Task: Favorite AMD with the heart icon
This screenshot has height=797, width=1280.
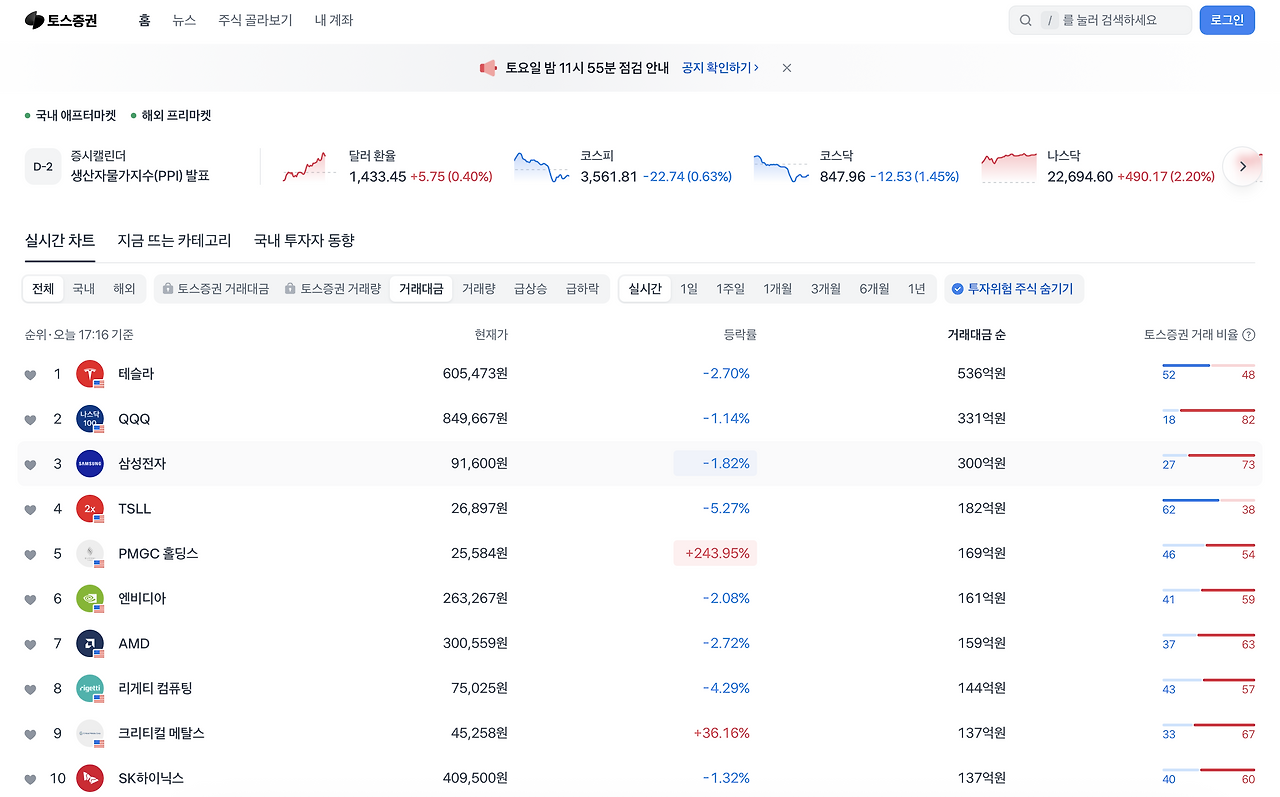Action: coord(31,645)
